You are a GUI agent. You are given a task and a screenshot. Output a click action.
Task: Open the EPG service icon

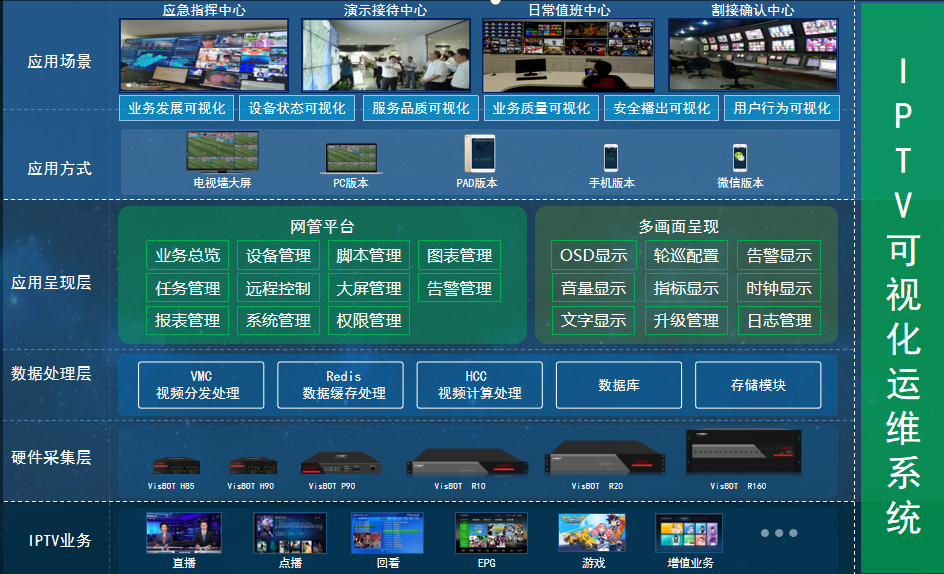[x=486, y=533]
